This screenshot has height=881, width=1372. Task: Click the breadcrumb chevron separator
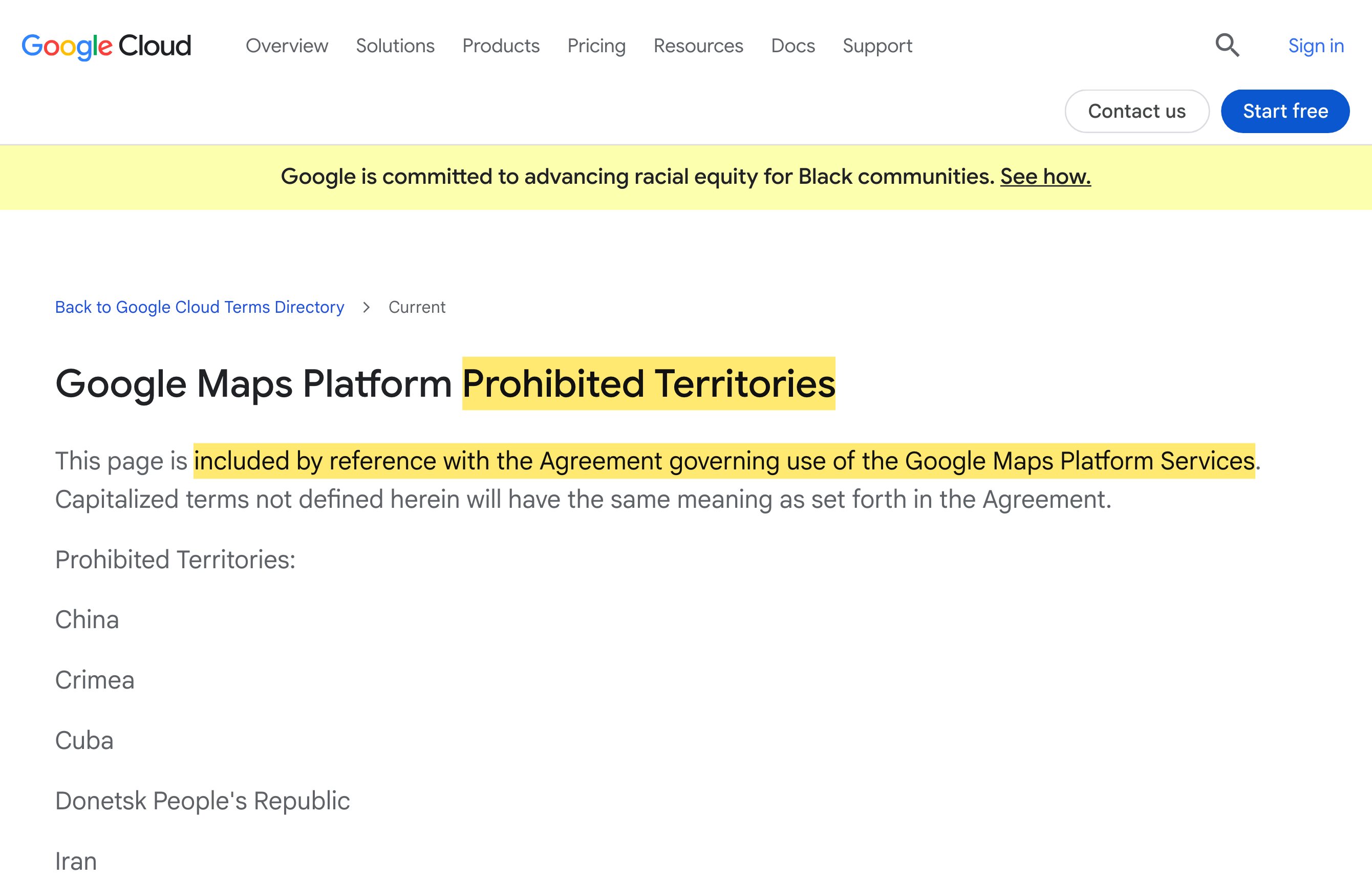pyautogui.click(x=366, y=307)
